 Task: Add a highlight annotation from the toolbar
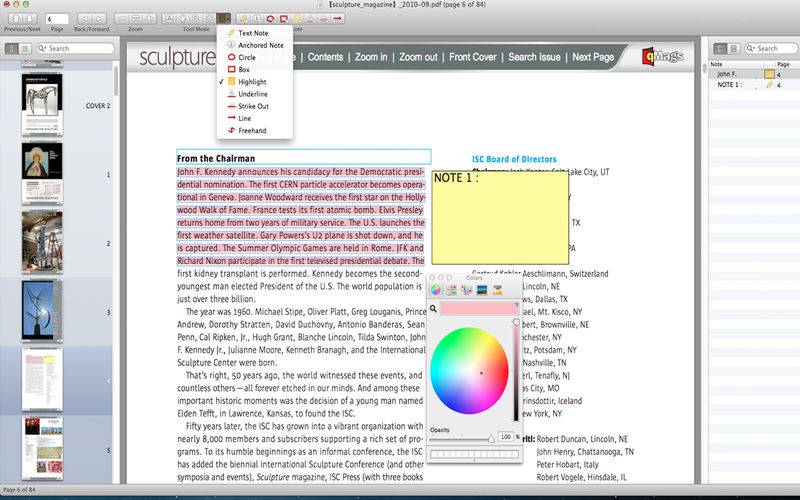click(297, 19)
